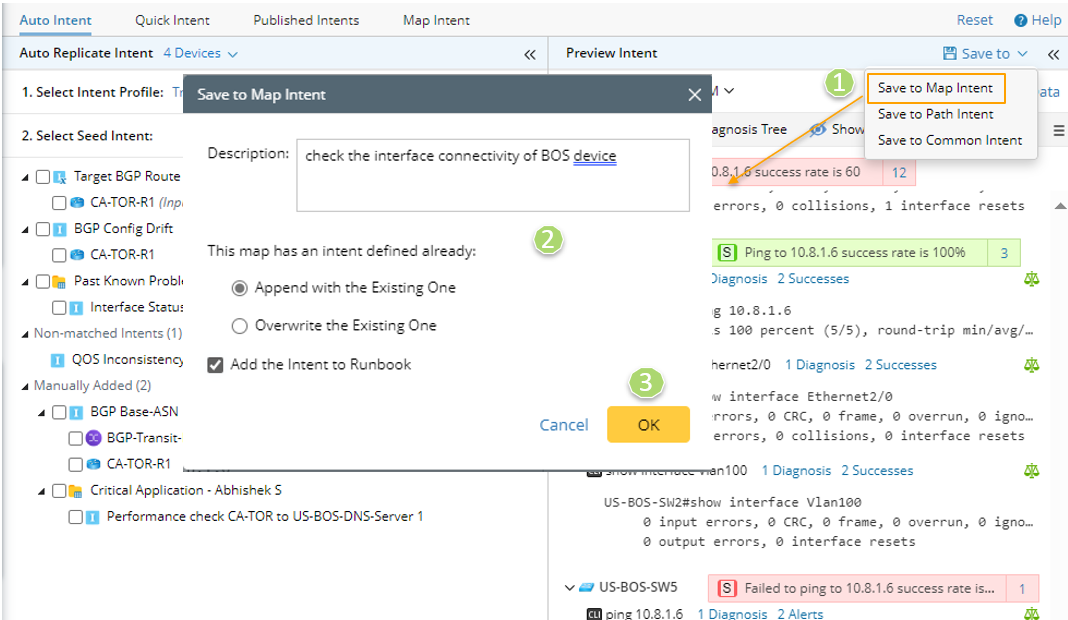Viewport: 1068px width, 620px height.
Task: Collapse the US-BOS-SW5 device section
Action: pyautogui.click(x=569, y=588)
